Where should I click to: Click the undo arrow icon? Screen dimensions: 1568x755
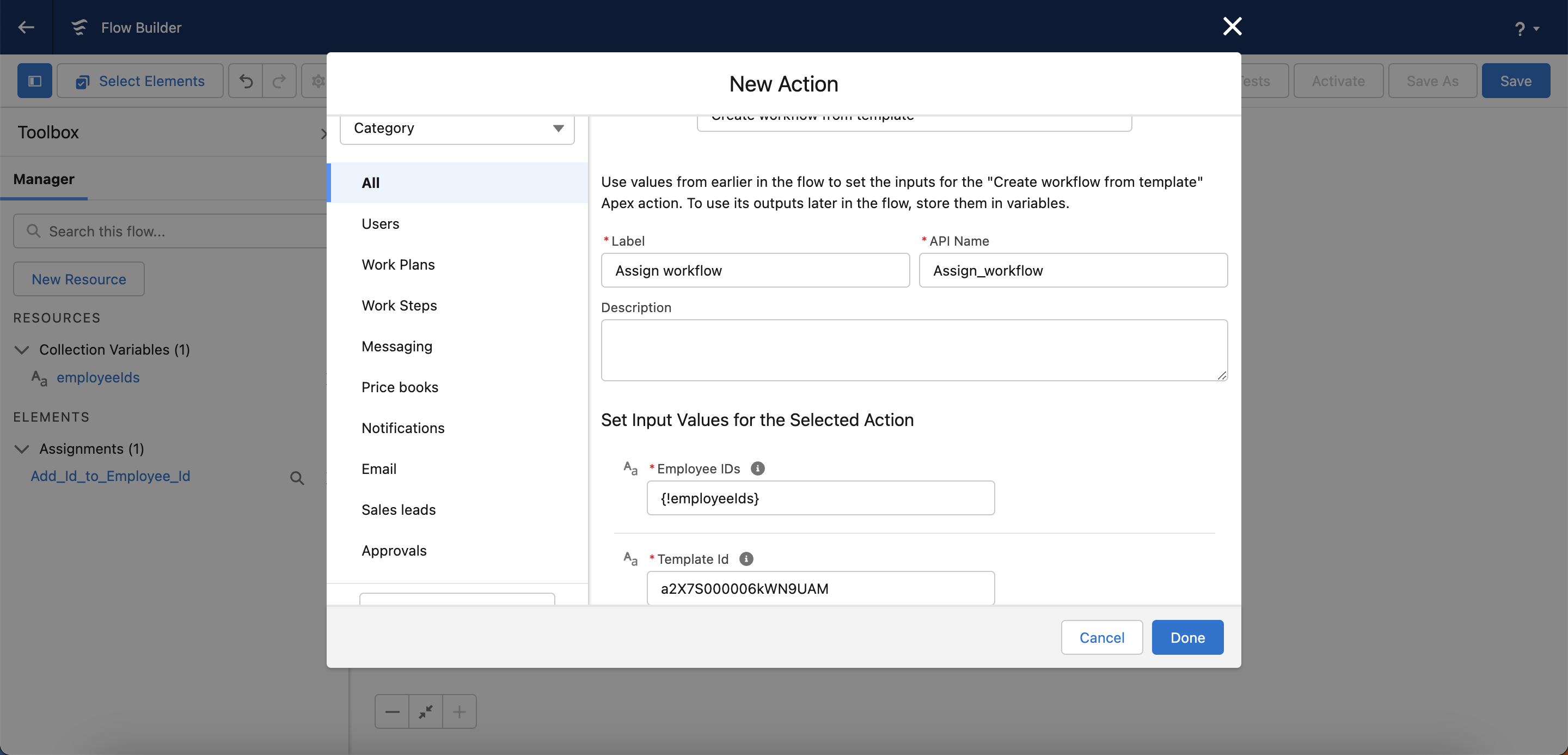(x=246, y=81)
